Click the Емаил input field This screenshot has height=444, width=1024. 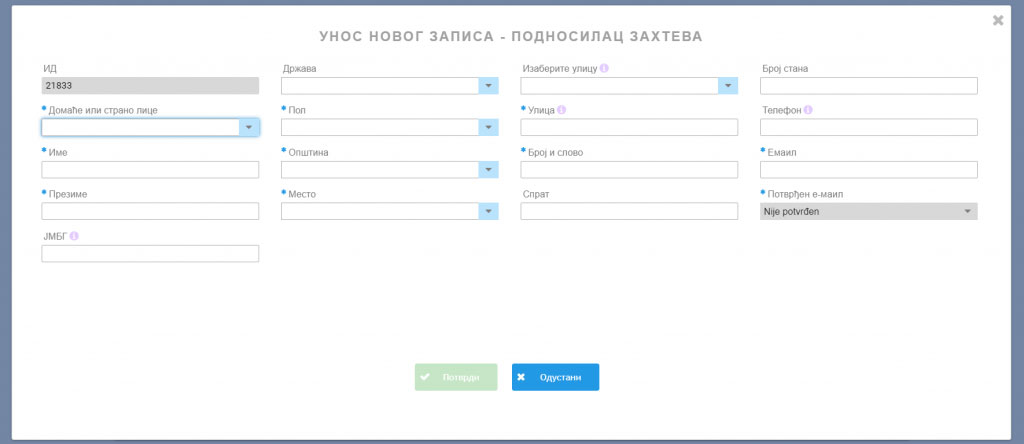click(x=868, y=170)
